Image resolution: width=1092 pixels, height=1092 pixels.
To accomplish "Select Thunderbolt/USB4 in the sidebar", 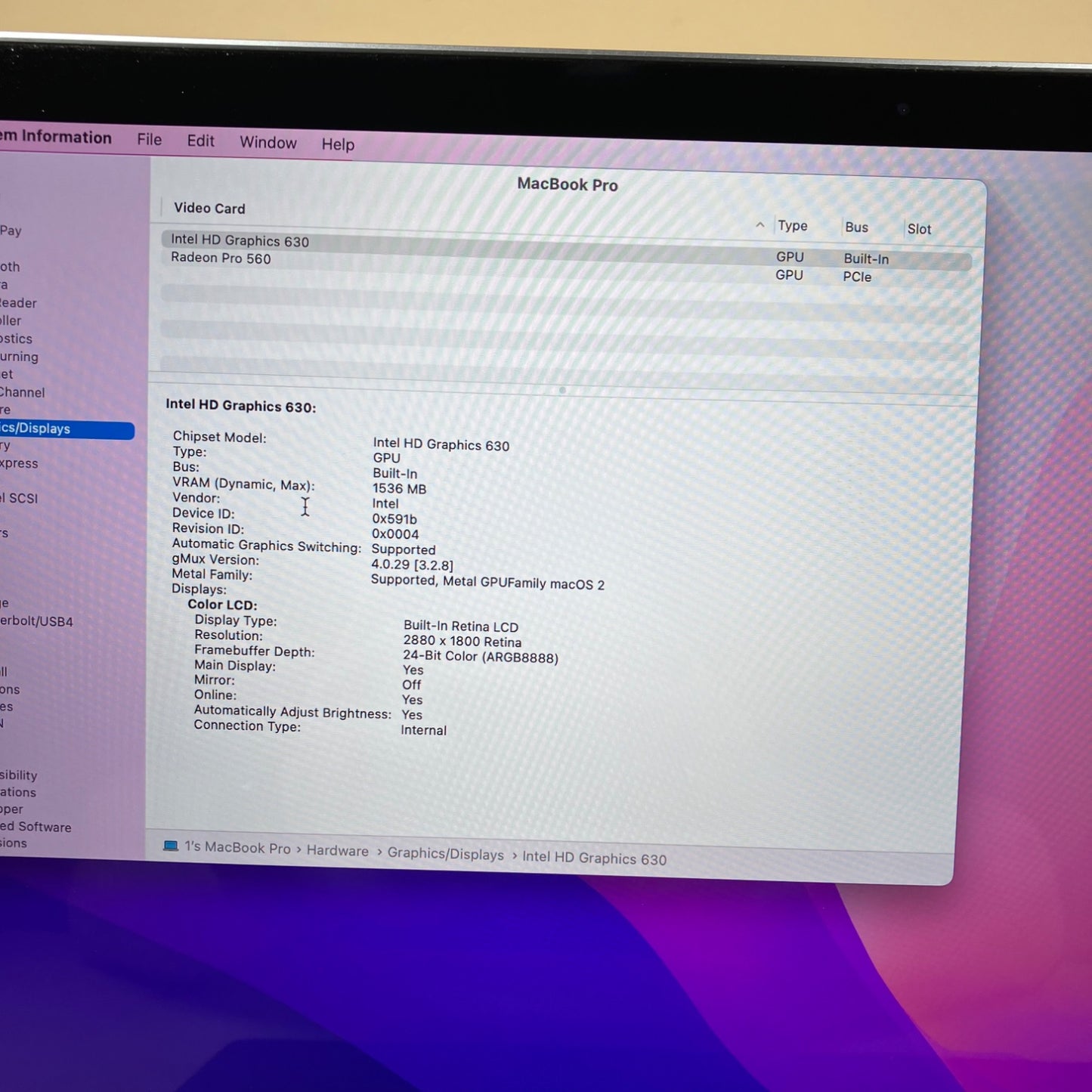I will pyautogui.click(x=37, y=622).
